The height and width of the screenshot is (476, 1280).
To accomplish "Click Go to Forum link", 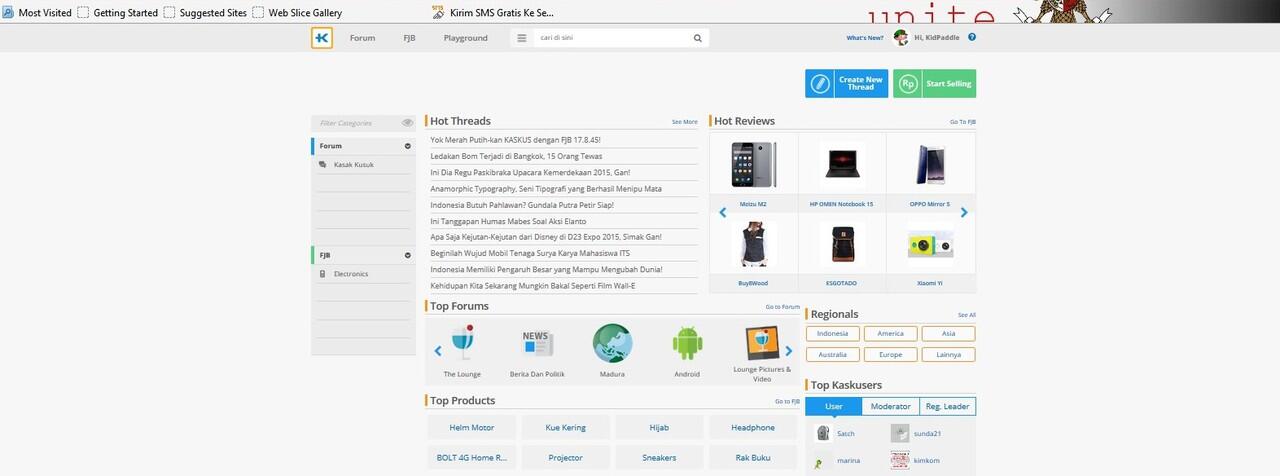I will [x=783, y=307].
